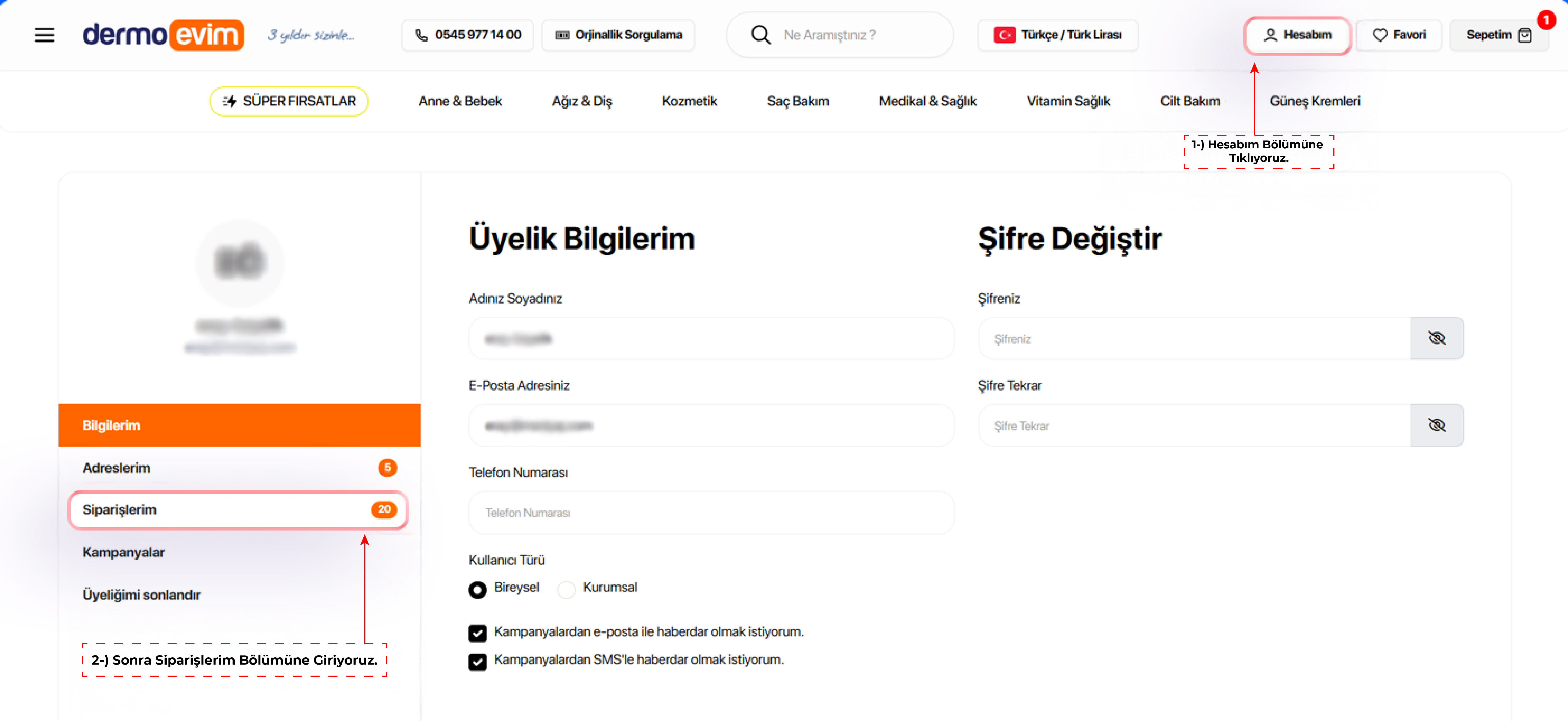Open Medikal & Sağlık category
This screenshot has height=721, width=1568.
[928, 101]
